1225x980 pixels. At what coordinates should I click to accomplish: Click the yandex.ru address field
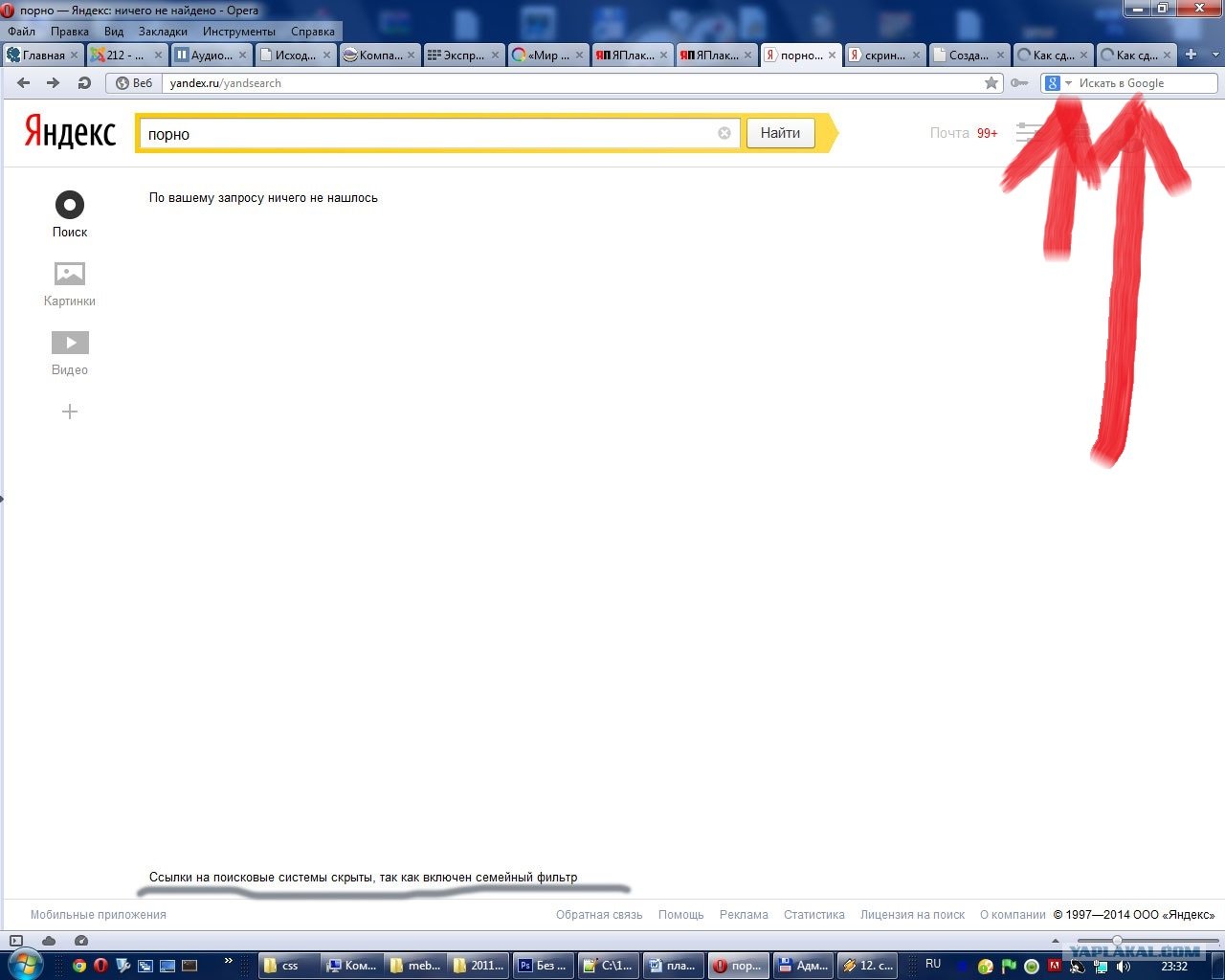(x=571, y=83)
